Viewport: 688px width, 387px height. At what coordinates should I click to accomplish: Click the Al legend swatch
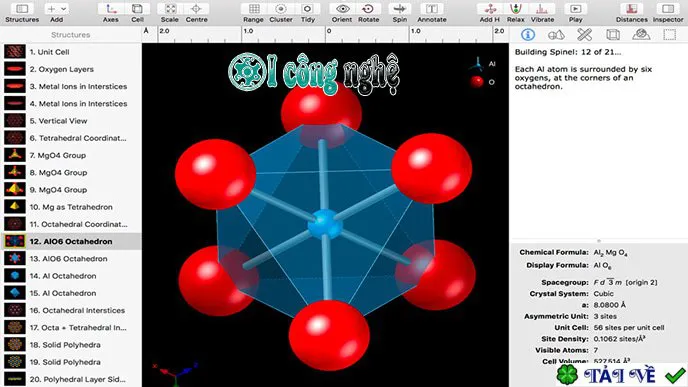pos(477,64)
